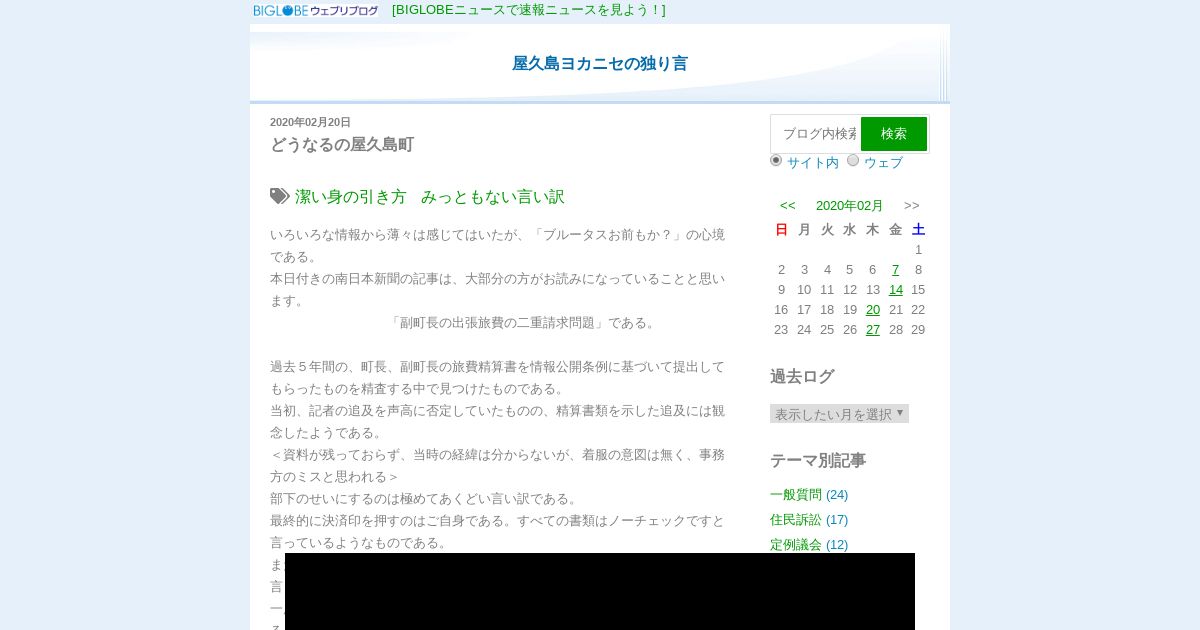Screen dimensions: 1200x630
Task: Open calendar date 20
Action: [873, 309]
